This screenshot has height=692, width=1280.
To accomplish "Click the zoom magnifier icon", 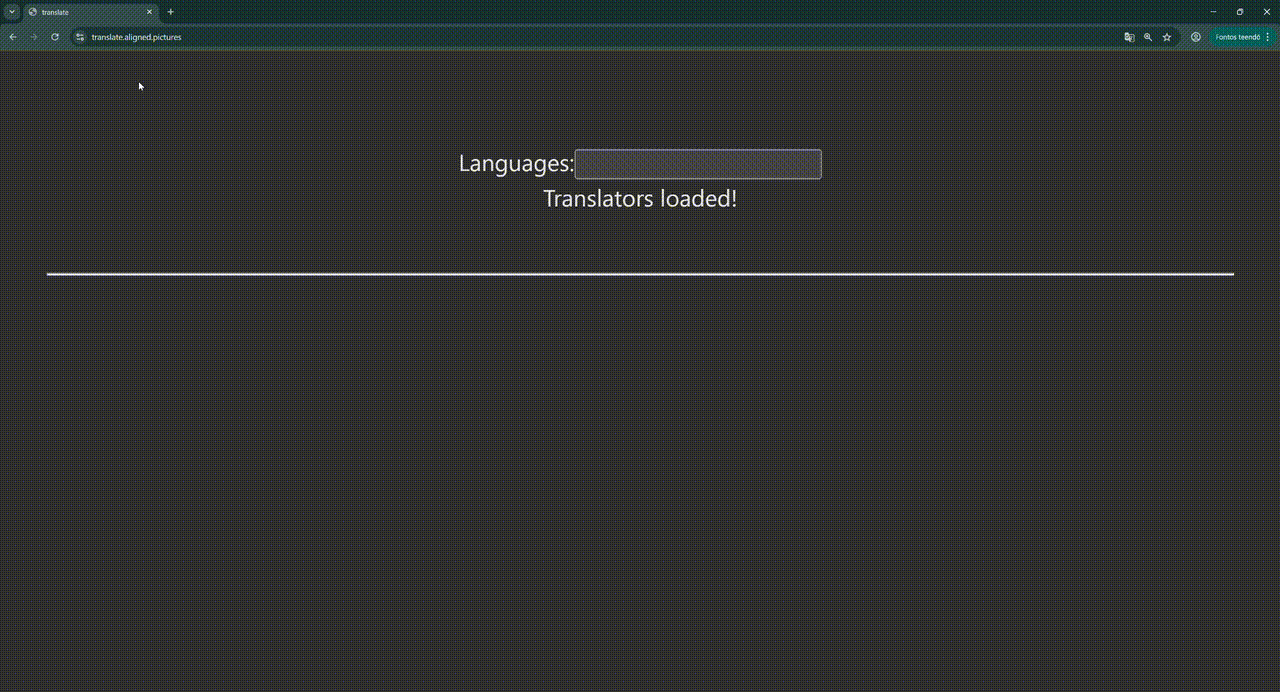I will (1148, 37).
